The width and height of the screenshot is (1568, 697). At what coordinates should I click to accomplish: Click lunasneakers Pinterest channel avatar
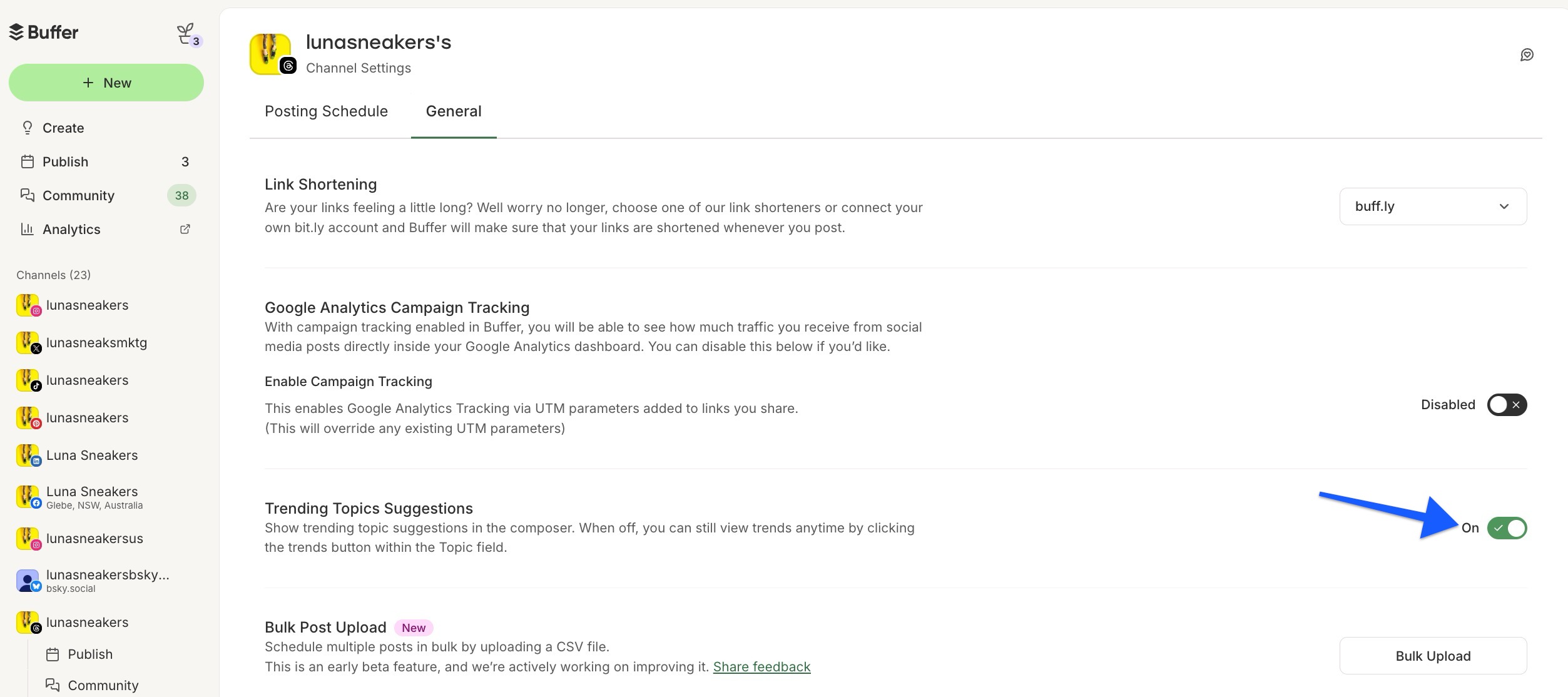(x=28, y=418)
